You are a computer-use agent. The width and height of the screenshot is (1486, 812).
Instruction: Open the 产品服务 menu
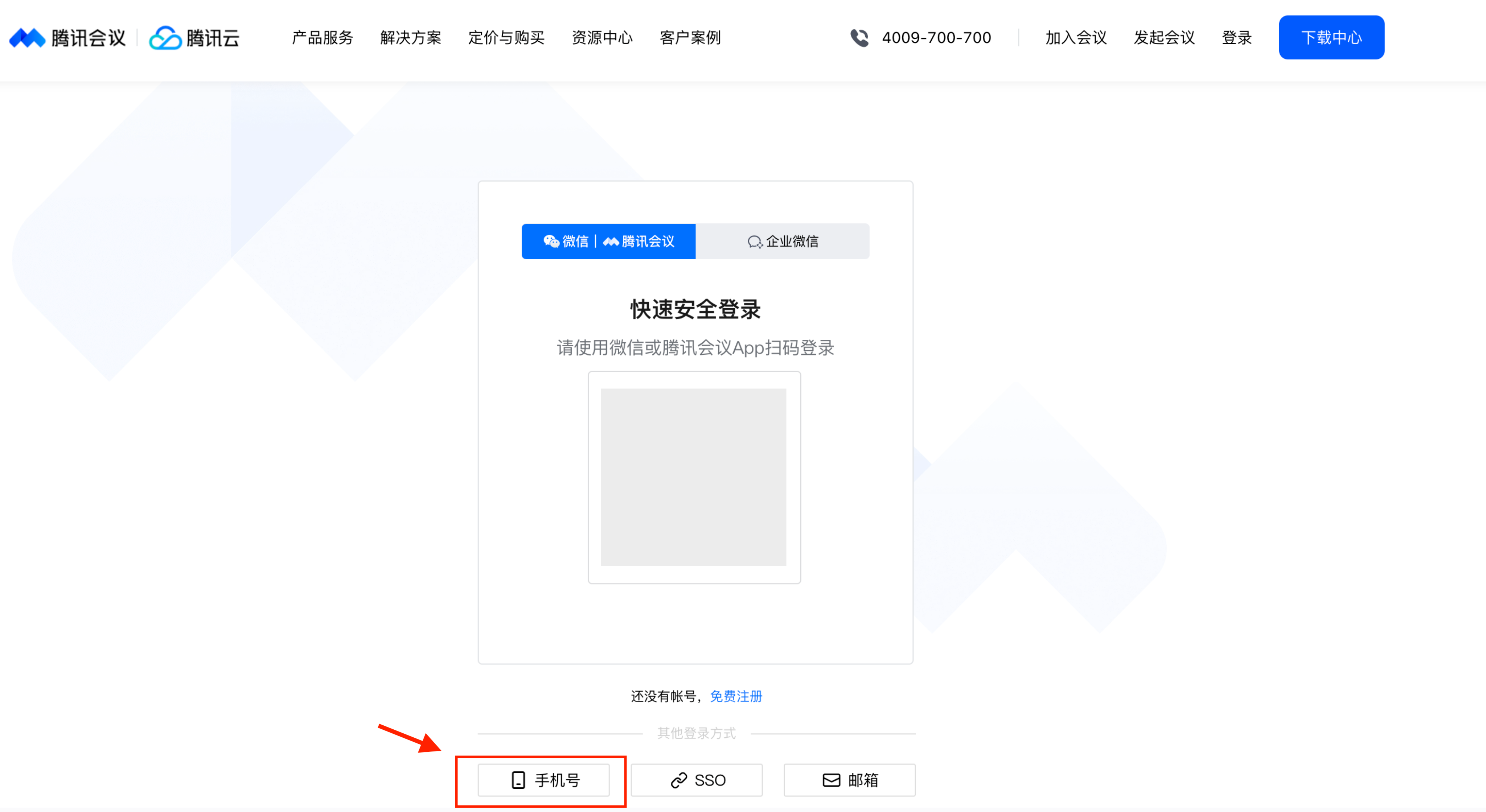pos(323,38)
